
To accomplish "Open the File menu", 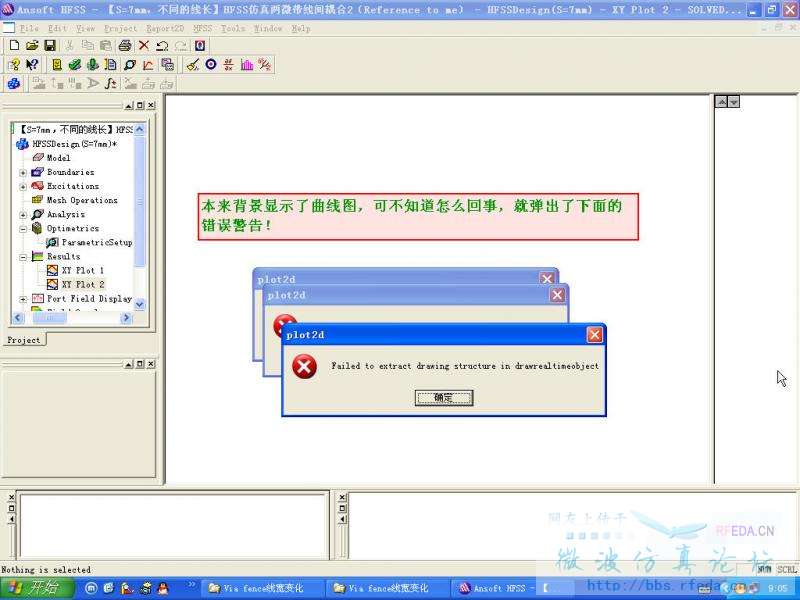I will click(29, 29).
